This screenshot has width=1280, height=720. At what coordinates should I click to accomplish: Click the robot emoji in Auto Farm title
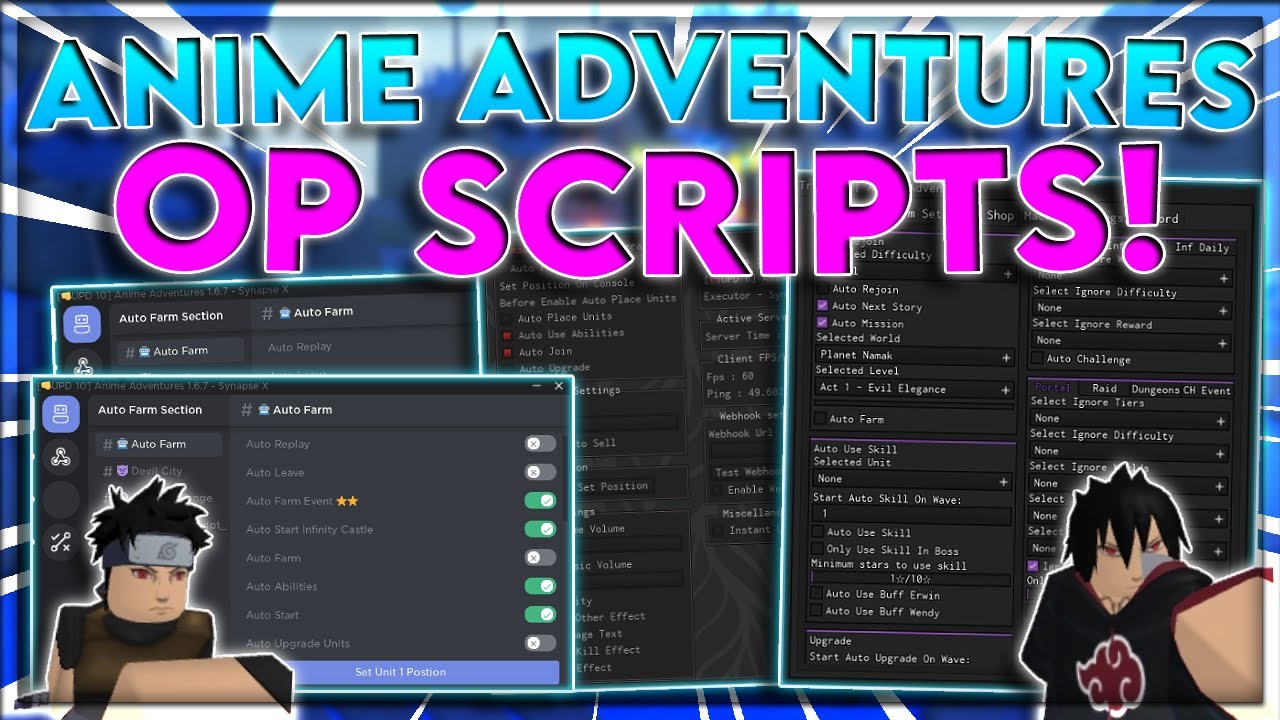[263, 410]
